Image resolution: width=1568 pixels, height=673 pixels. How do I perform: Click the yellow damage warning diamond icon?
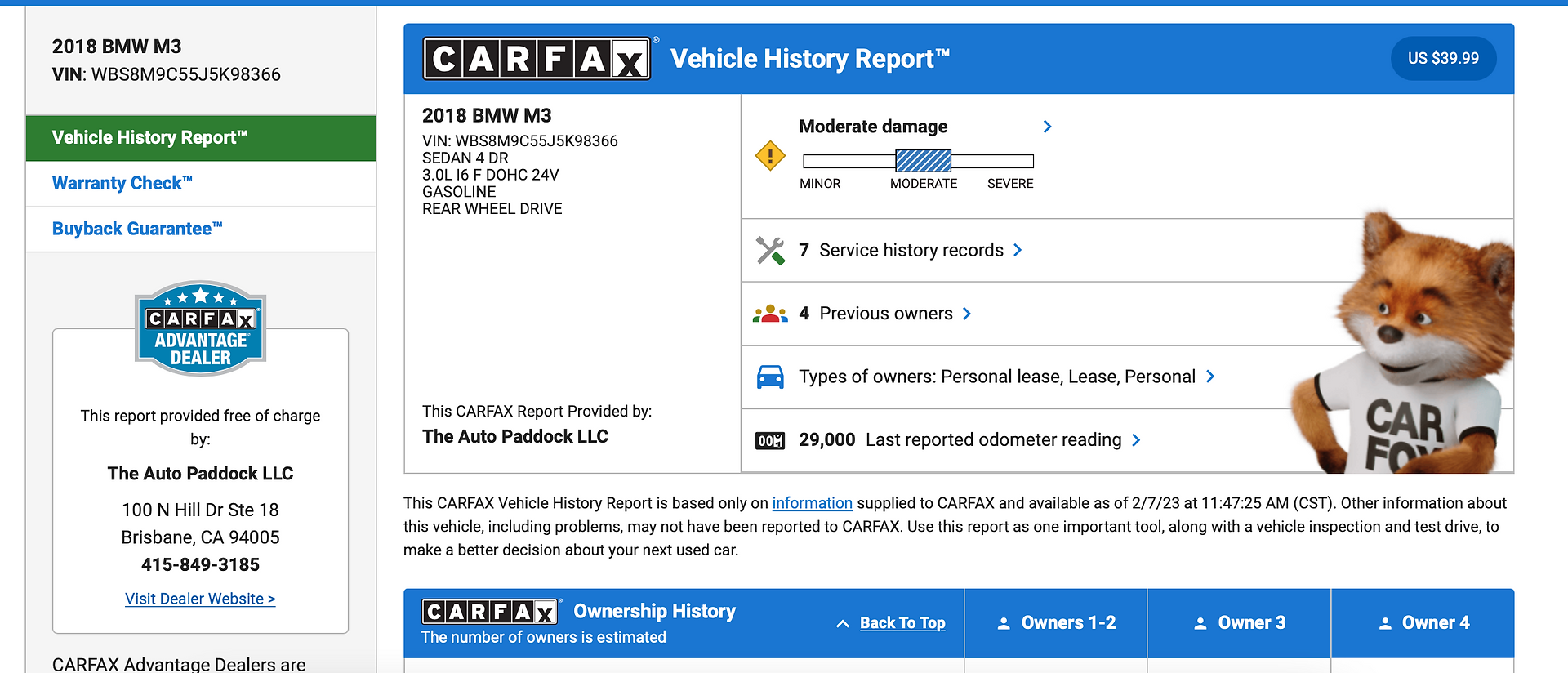(x=770, y=155)
